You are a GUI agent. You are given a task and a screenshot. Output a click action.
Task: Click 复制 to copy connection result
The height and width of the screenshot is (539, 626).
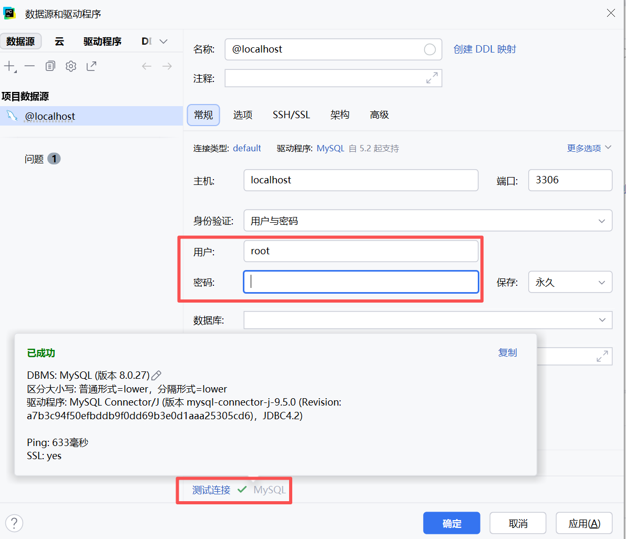[507, 353]
